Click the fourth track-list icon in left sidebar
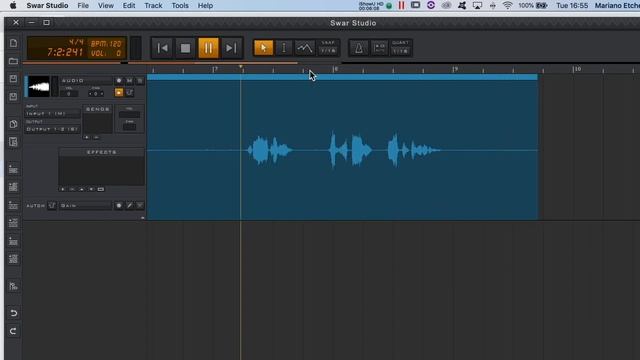 point(13,223)
